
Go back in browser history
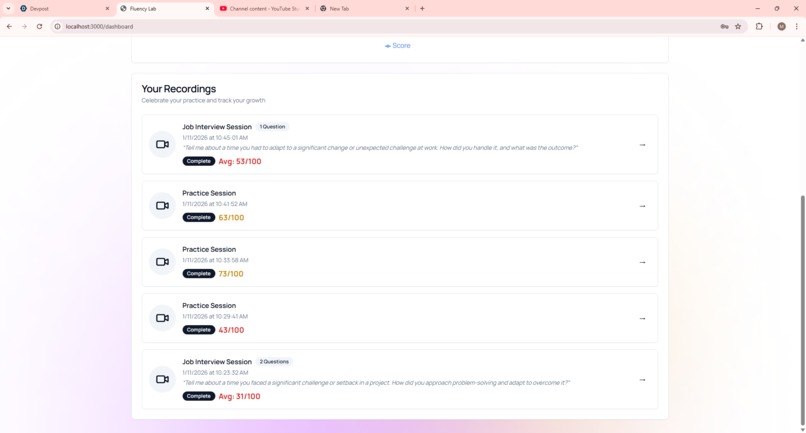pos(9,26)
